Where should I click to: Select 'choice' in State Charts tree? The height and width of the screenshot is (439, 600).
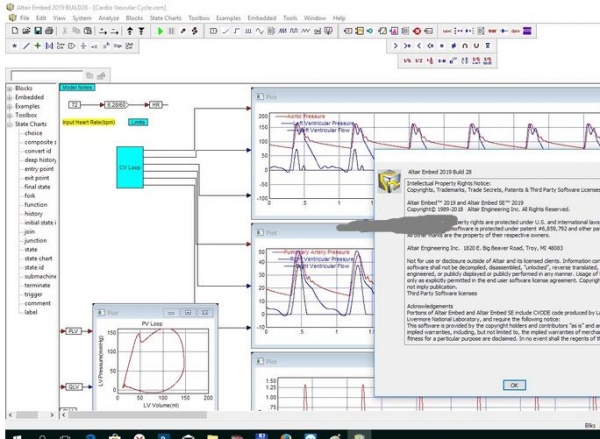(33, 133)
